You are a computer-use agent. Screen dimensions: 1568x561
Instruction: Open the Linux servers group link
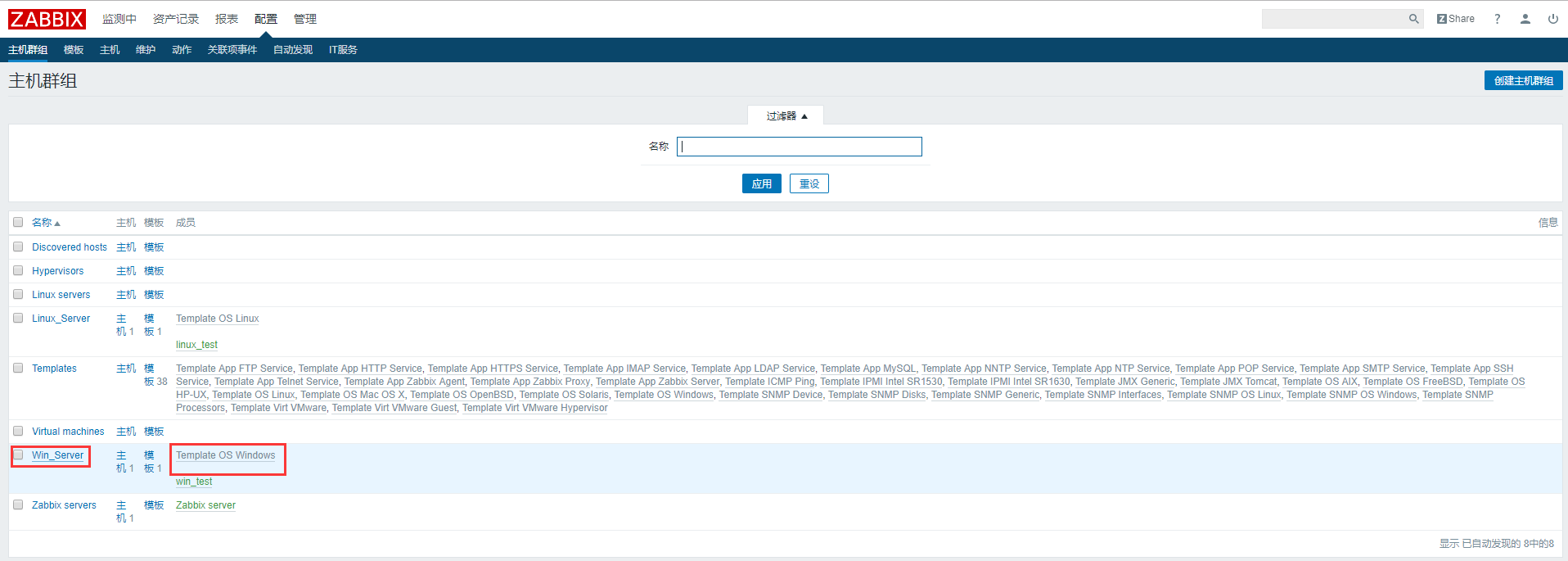click(61, 295)
